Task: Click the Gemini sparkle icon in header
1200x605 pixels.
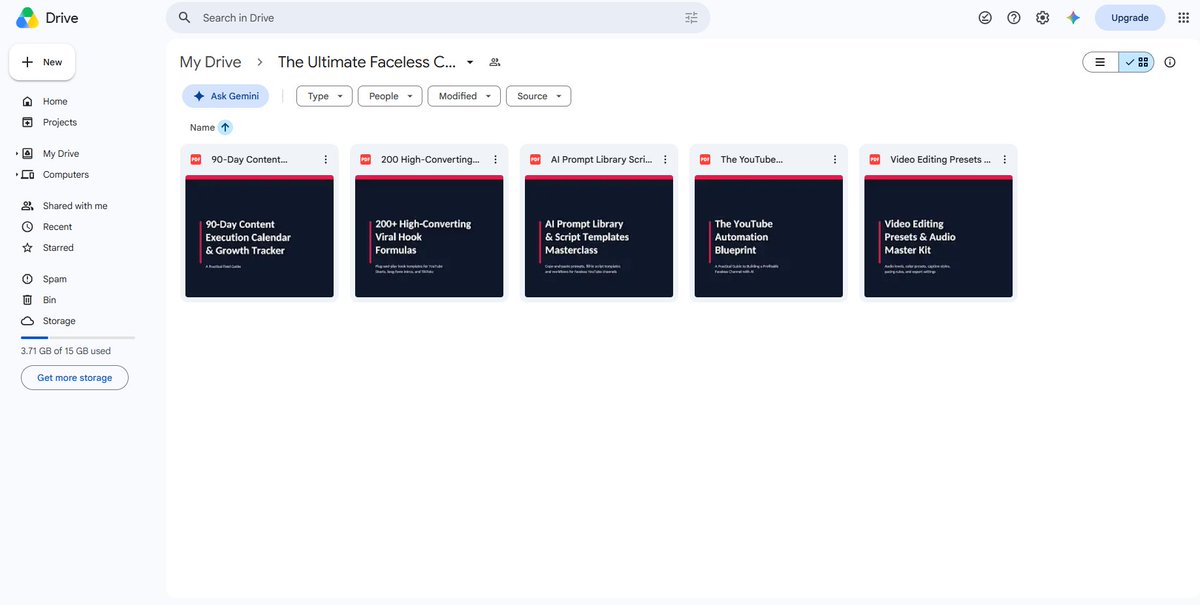Action: pos(1073,17)
